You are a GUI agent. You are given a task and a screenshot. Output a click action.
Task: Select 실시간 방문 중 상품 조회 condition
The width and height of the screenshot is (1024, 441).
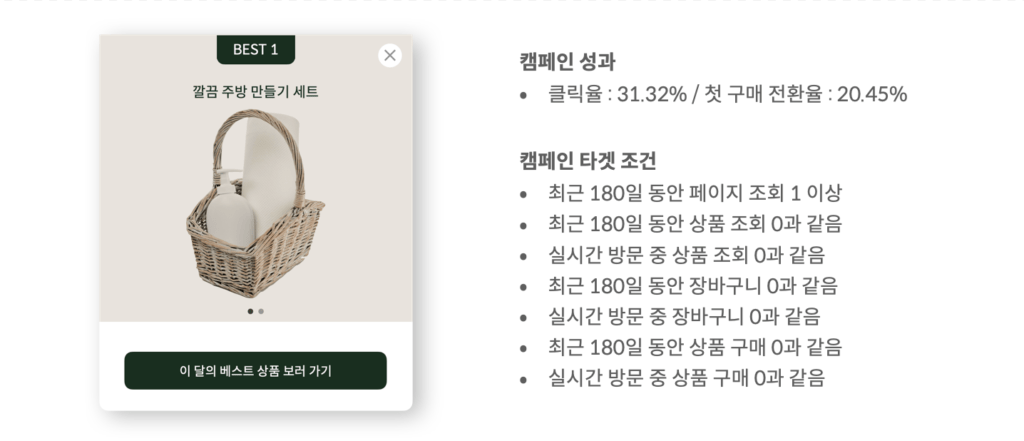pyautogui.click(x=686, y=255)
